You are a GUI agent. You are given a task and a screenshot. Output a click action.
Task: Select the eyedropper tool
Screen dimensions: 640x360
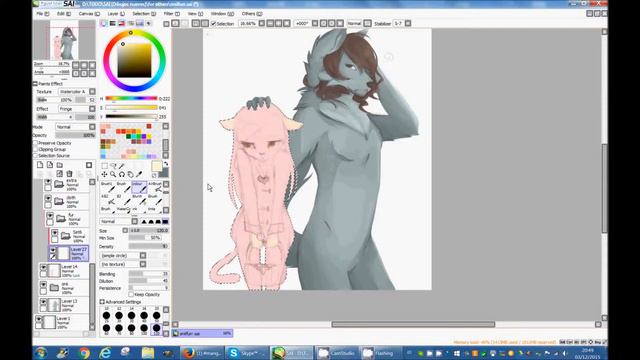pos(139,174)
